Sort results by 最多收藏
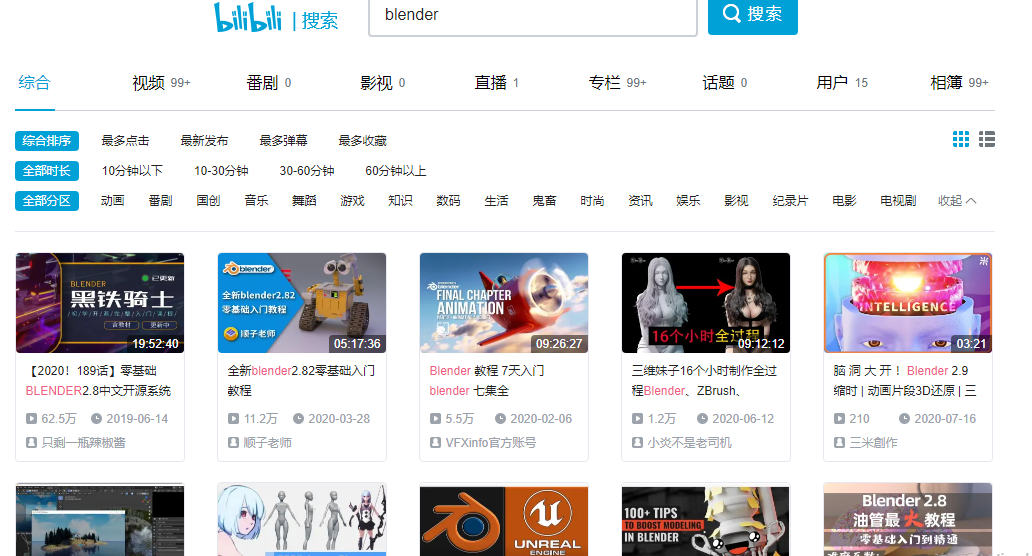This screenshot has height=556, width=1032. (362, 141)
